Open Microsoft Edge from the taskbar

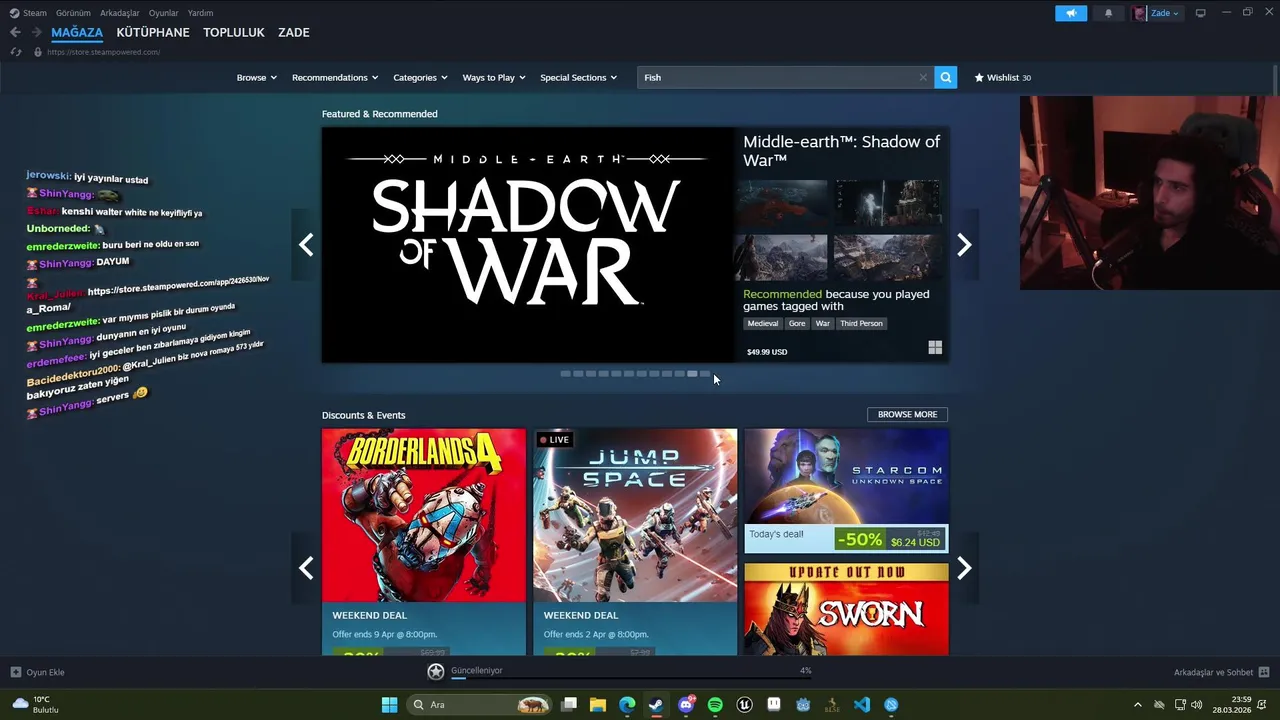(x=627, y=705)
